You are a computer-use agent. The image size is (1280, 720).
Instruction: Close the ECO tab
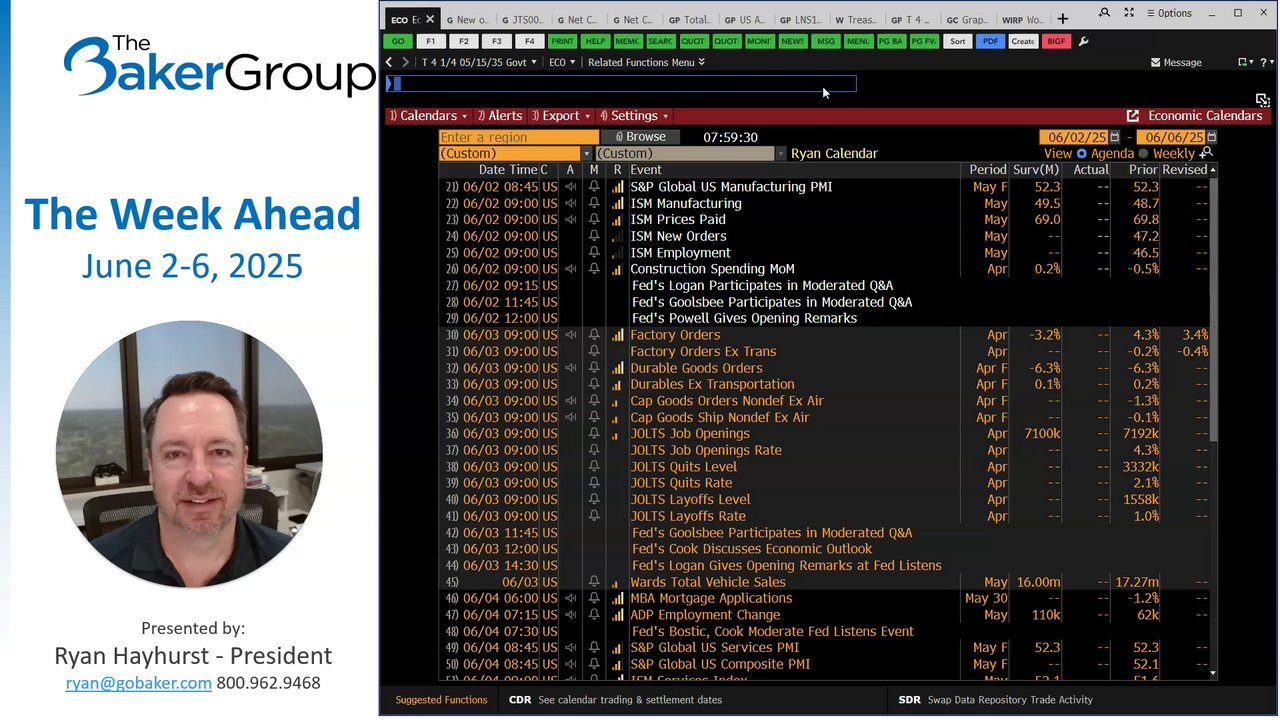coord(430,19)
